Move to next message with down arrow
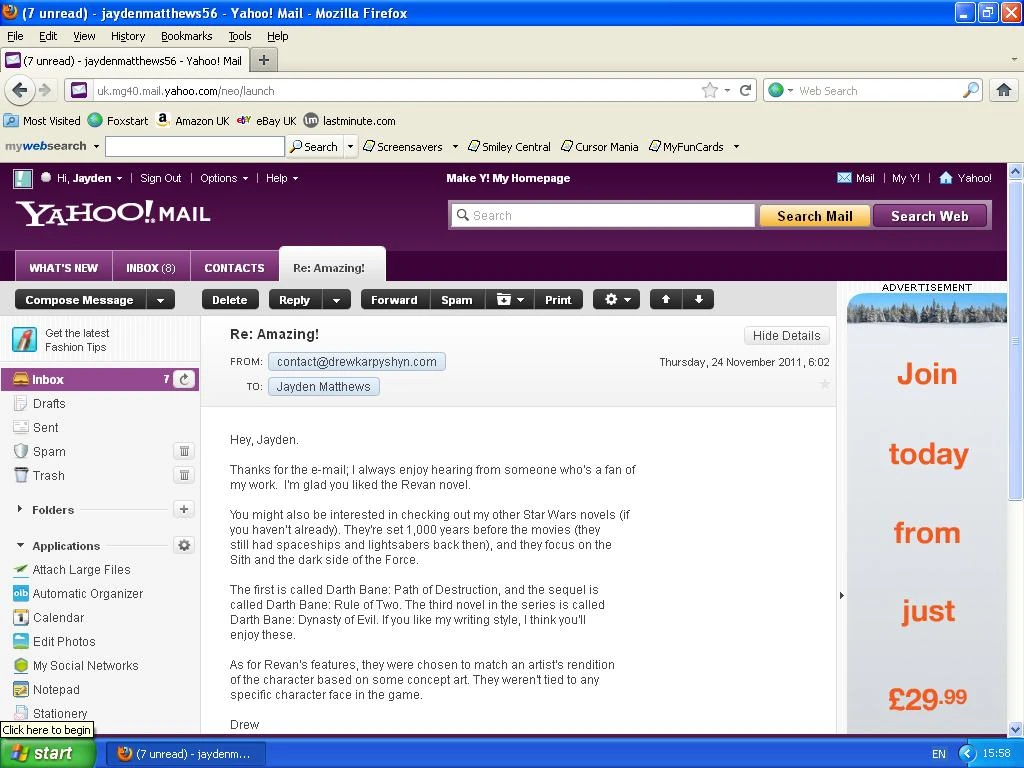This screenshot has height=768, width=1024. 698,300
